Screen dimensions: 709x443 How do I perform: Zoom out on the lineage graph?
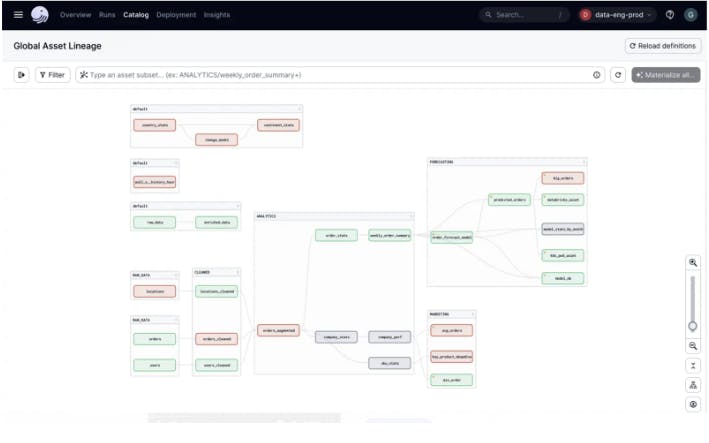[x=693, y=345]
